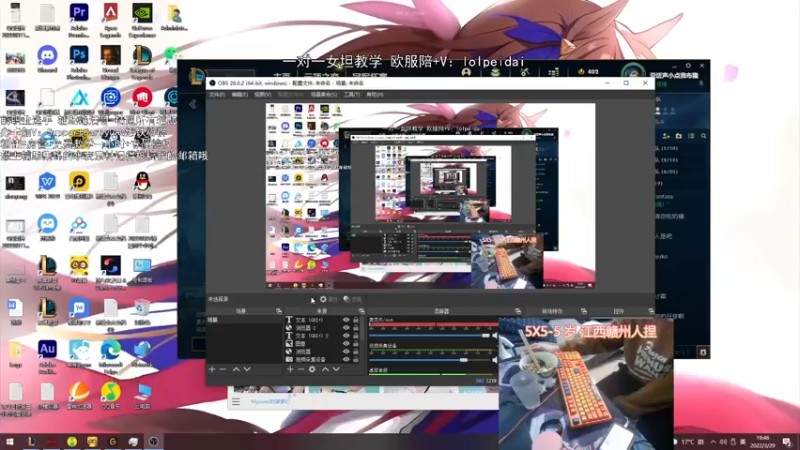This screenshot has height=450, width=800.
Task: Open Discord desktop shortcut
Action: [x=47, y=58]
